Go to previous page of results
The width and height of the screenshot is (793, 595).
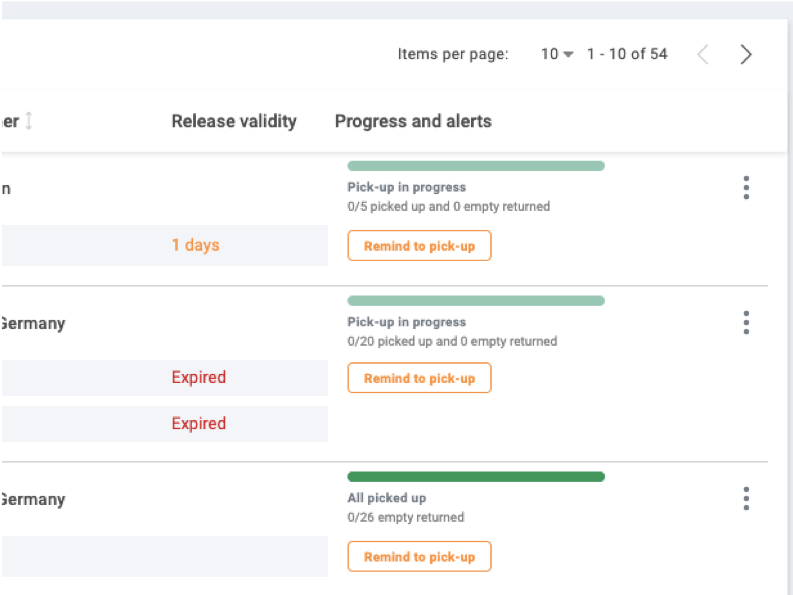coord(703,54)
